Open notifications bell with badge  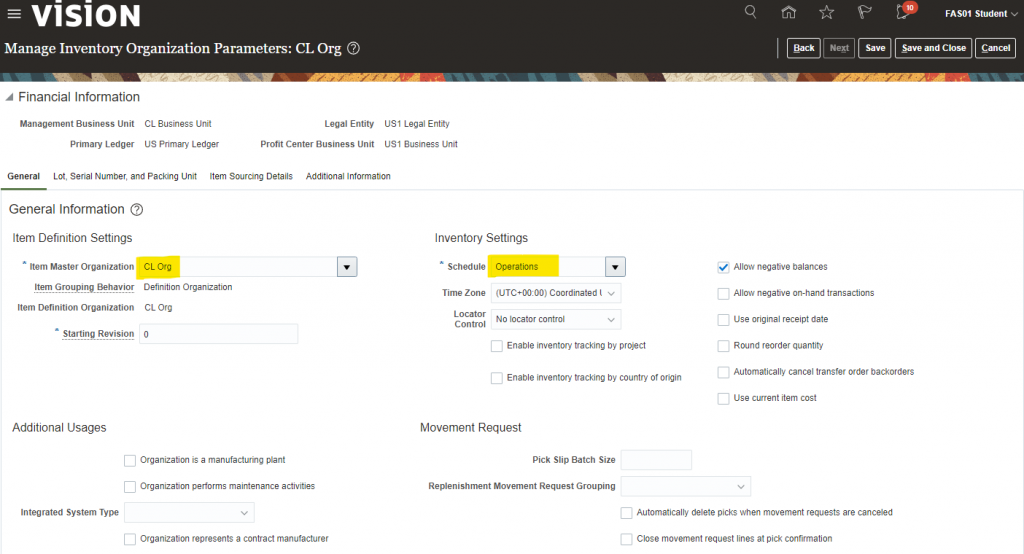903,12
